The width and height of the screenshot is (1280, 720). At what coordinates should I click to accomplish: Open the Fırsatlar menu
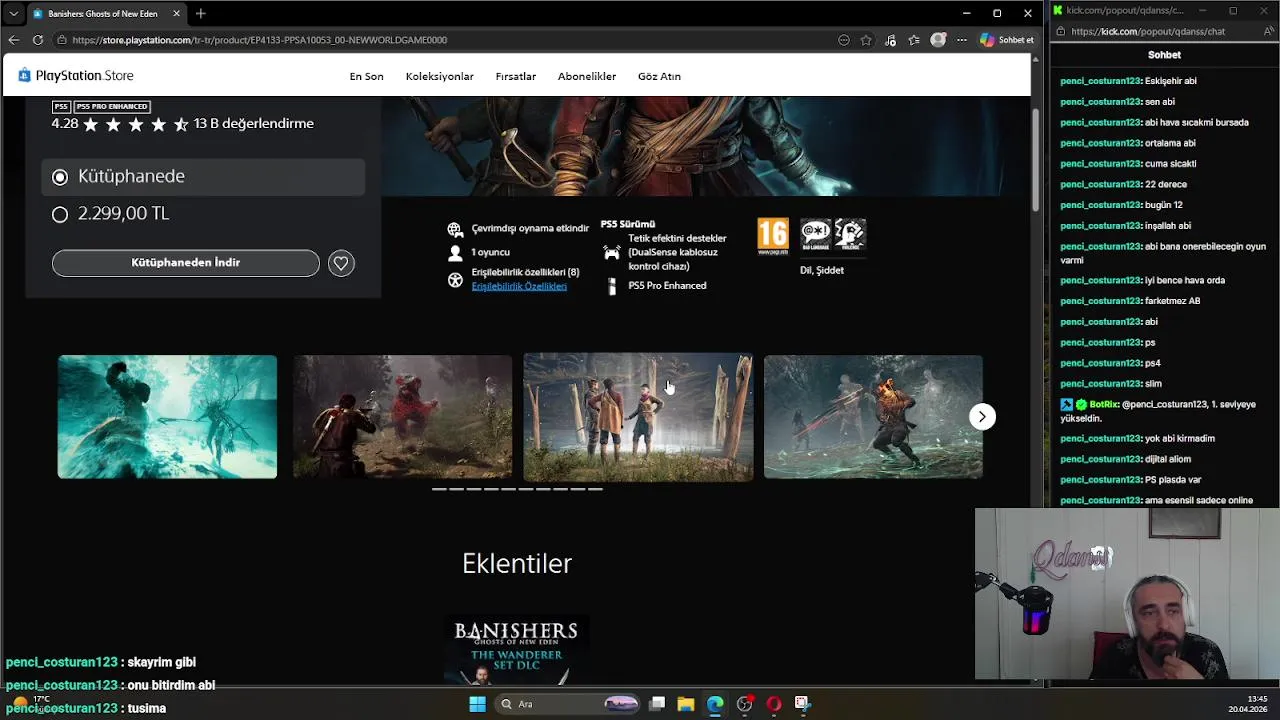[516, 77]
